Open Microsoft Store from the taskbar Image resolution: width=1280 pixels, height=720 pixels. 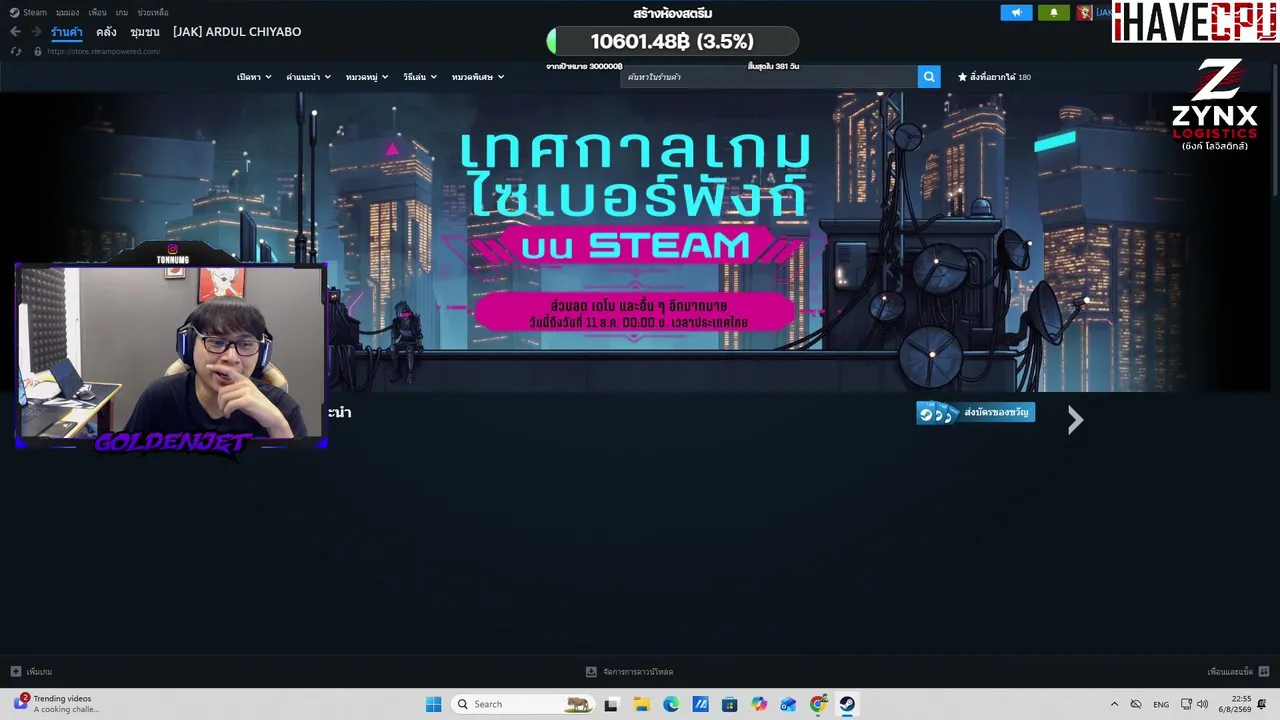[730, 704]
